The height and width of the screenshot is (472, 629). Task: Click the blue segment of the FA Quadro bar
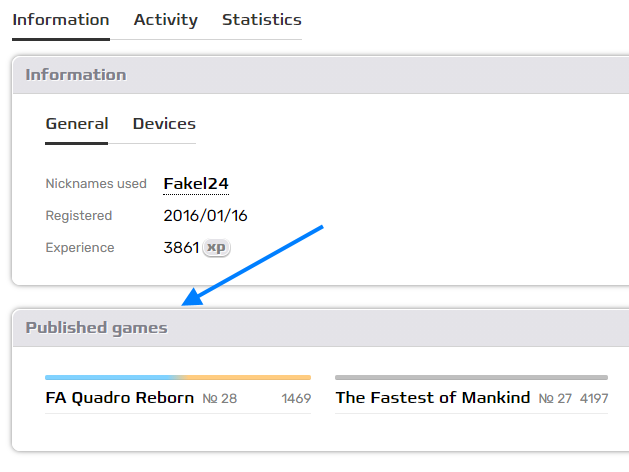110,378
